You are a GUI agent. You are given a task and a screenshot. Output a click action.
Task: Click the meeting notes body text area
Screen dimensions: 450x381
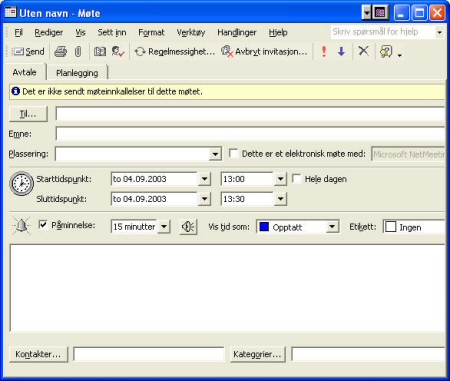tap(228, 288)
